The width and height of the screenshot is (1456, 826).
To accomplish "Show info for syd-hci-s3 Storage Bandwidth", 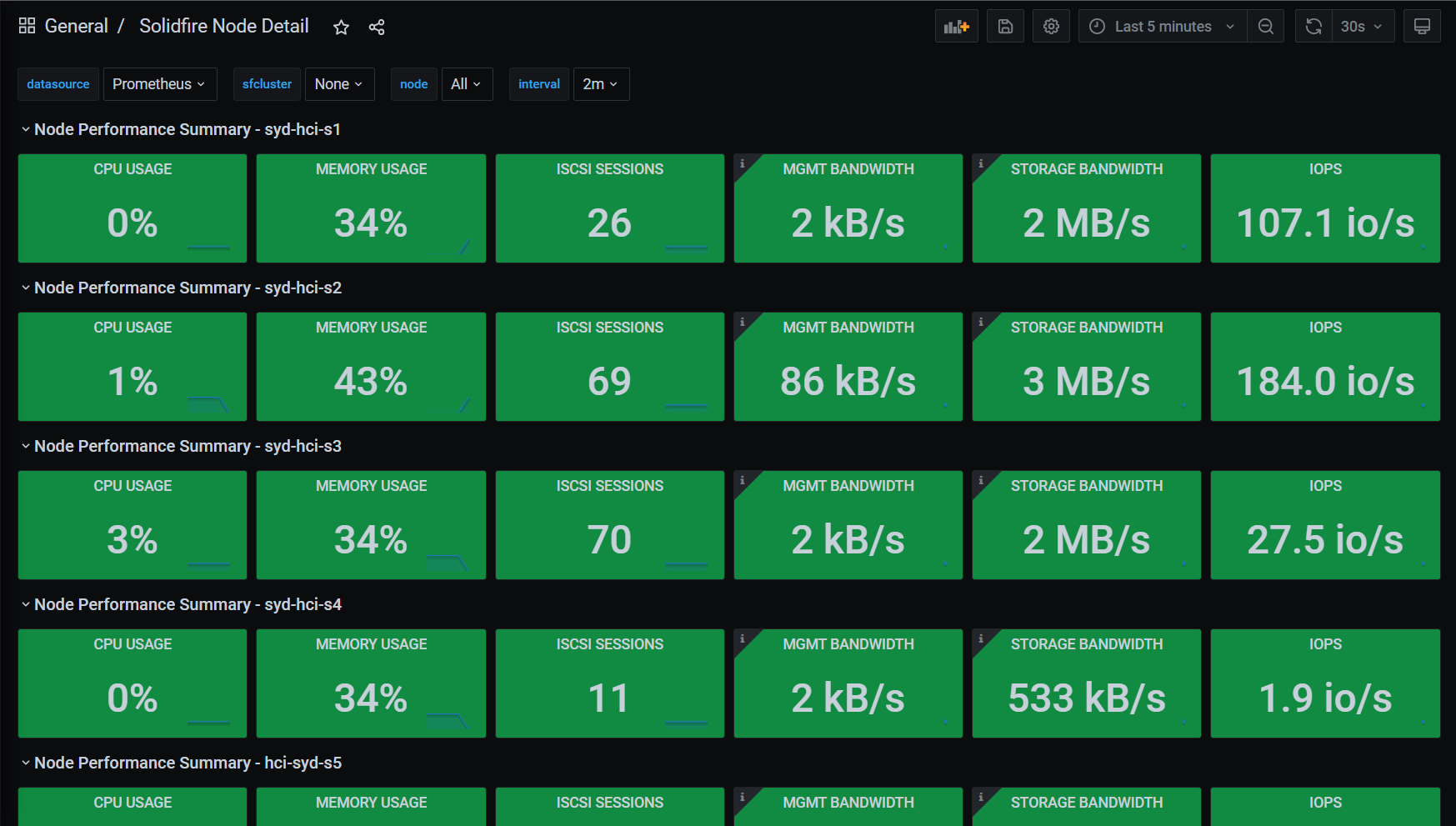I will pos(980,480).
